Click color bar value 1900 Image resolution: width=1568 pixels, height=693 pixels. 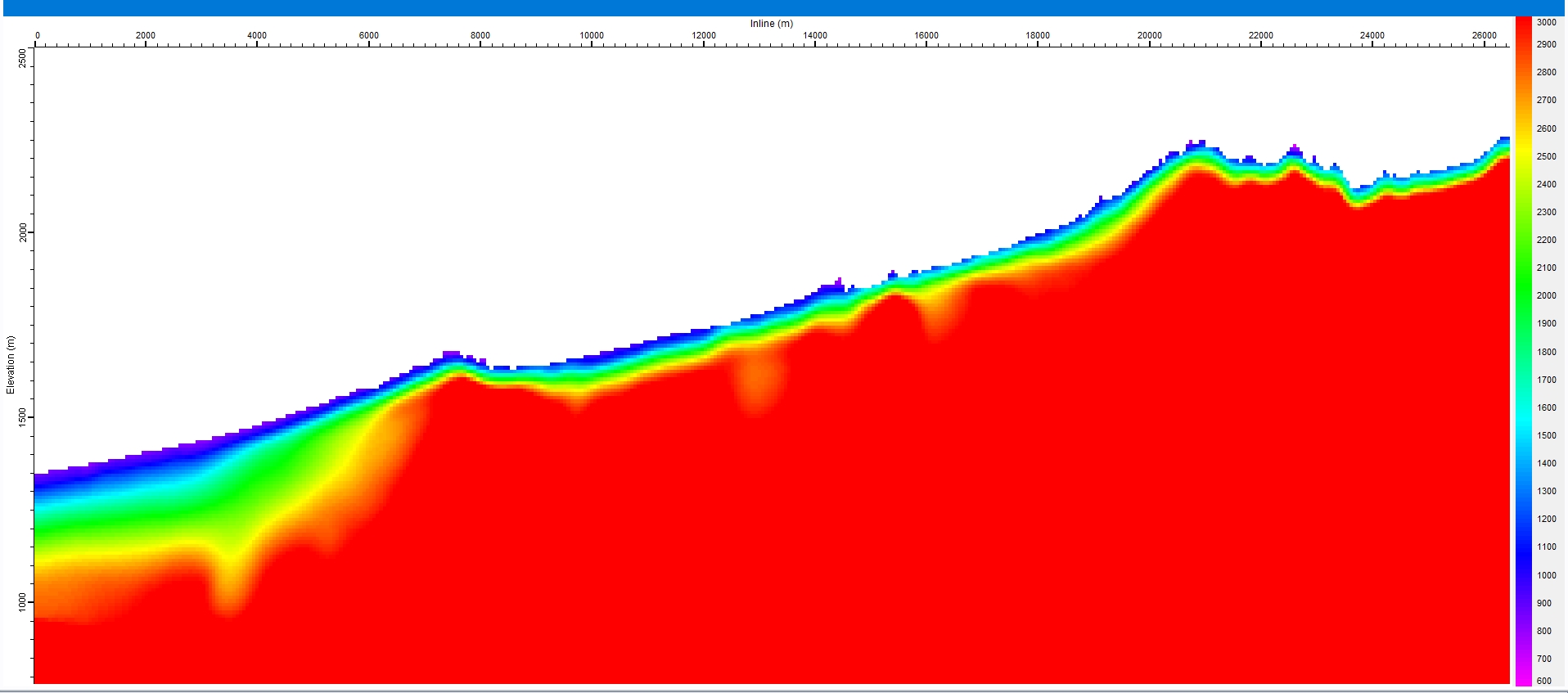point(1546,323)
